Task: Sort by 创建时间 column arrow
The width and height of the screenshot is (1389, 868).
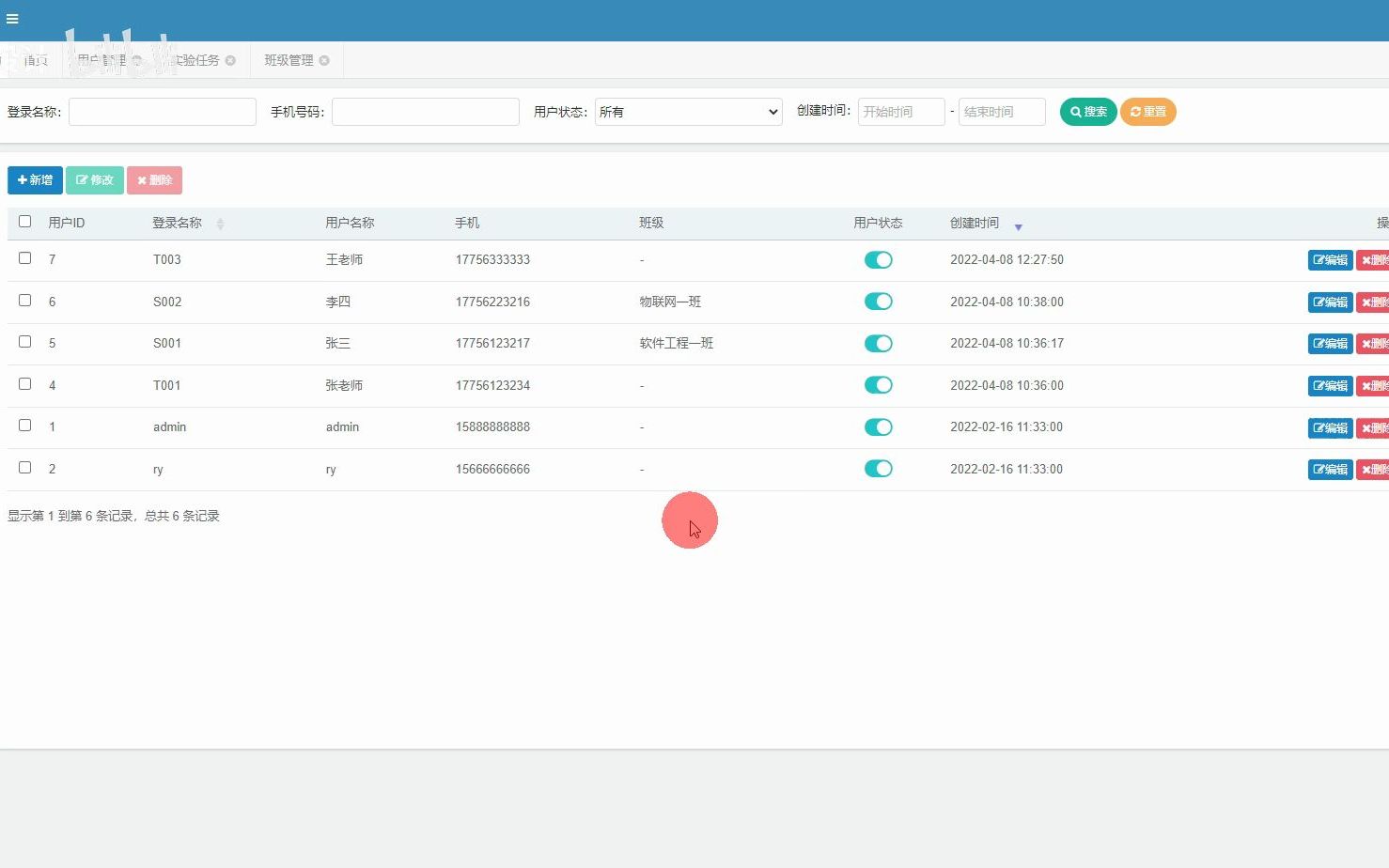Action: pyautogui.click(x=1018, y=226)
